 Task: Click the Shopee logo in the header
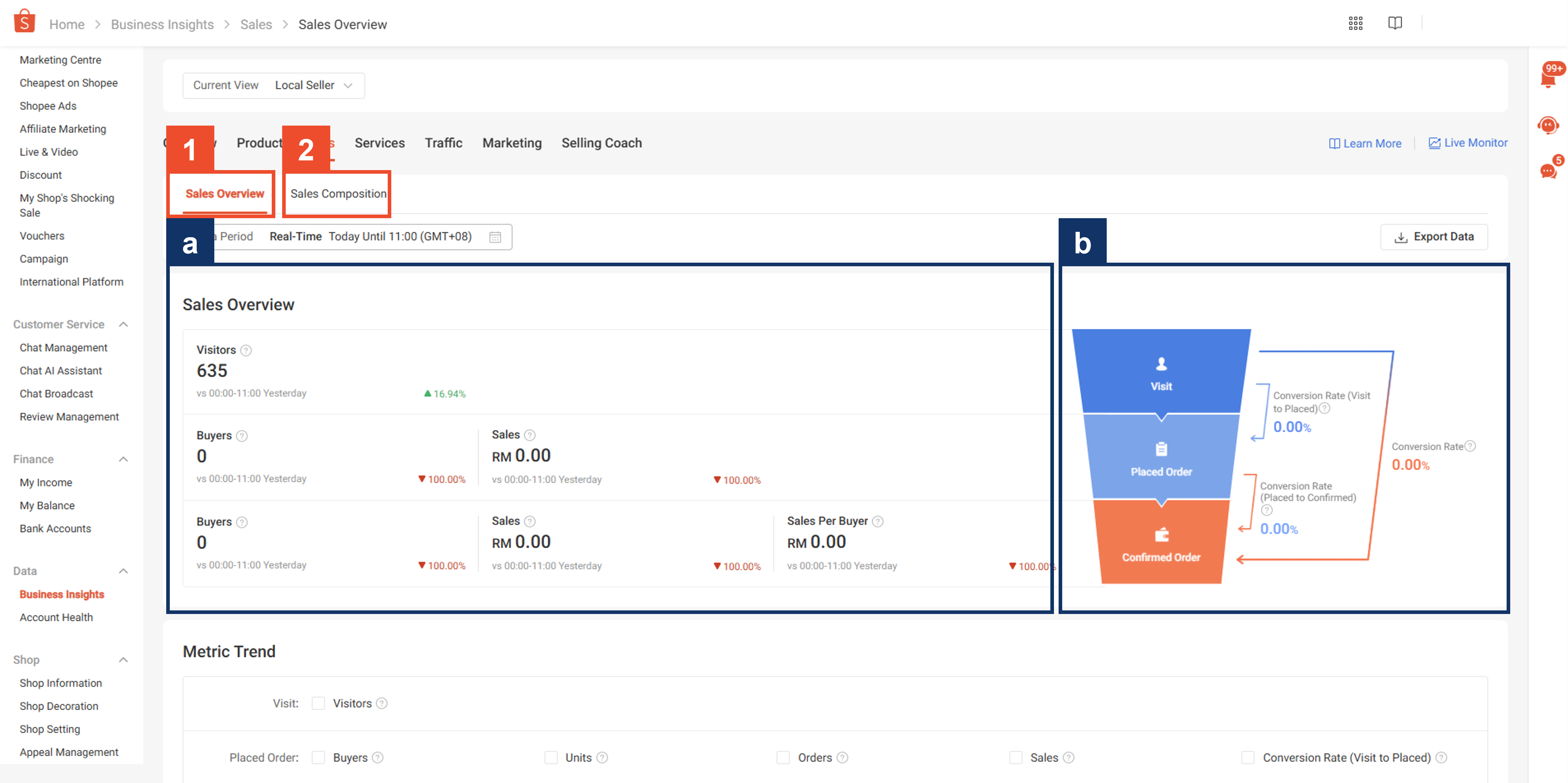click(24, 20)
